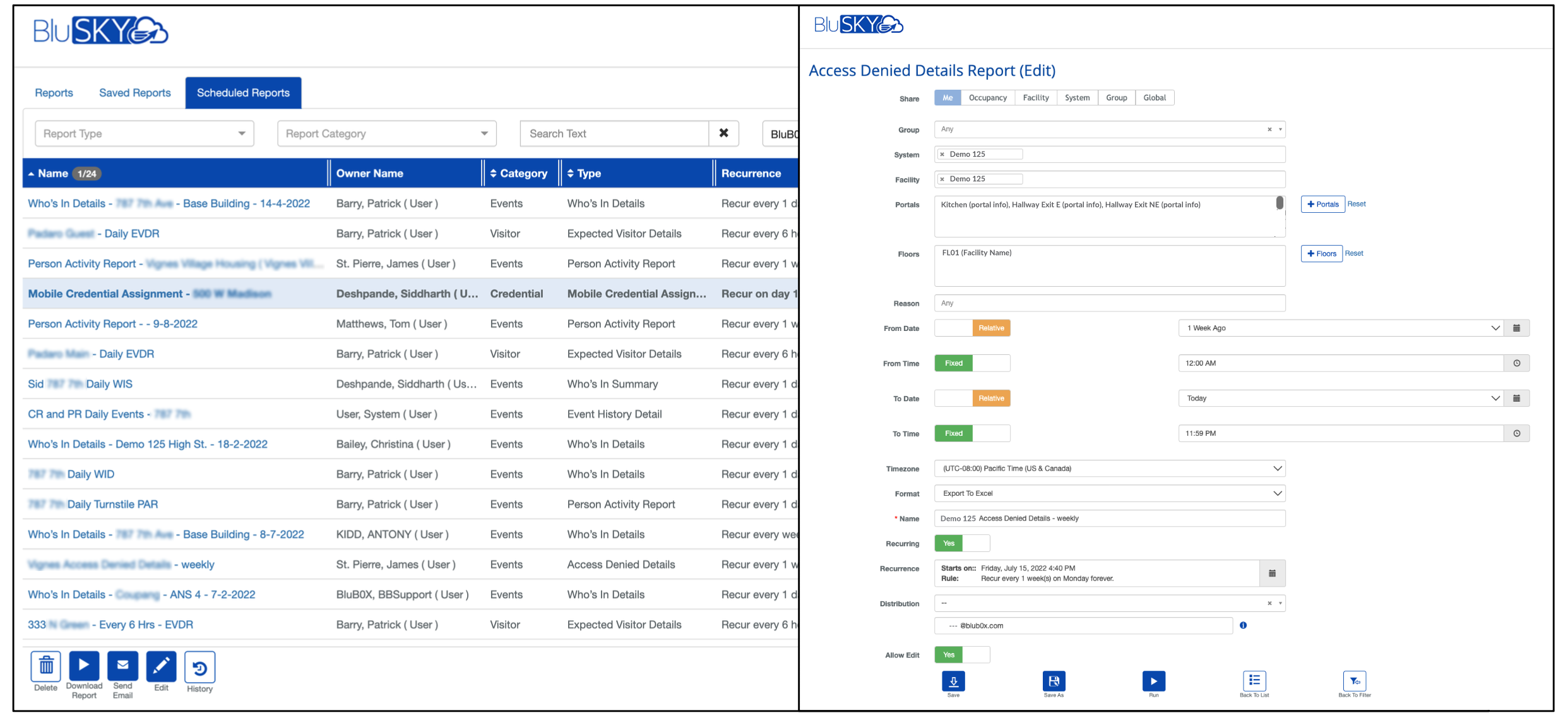Screen dimensions: 1568x720
Task: Select the Facility share option
Action: (1036, 97)
